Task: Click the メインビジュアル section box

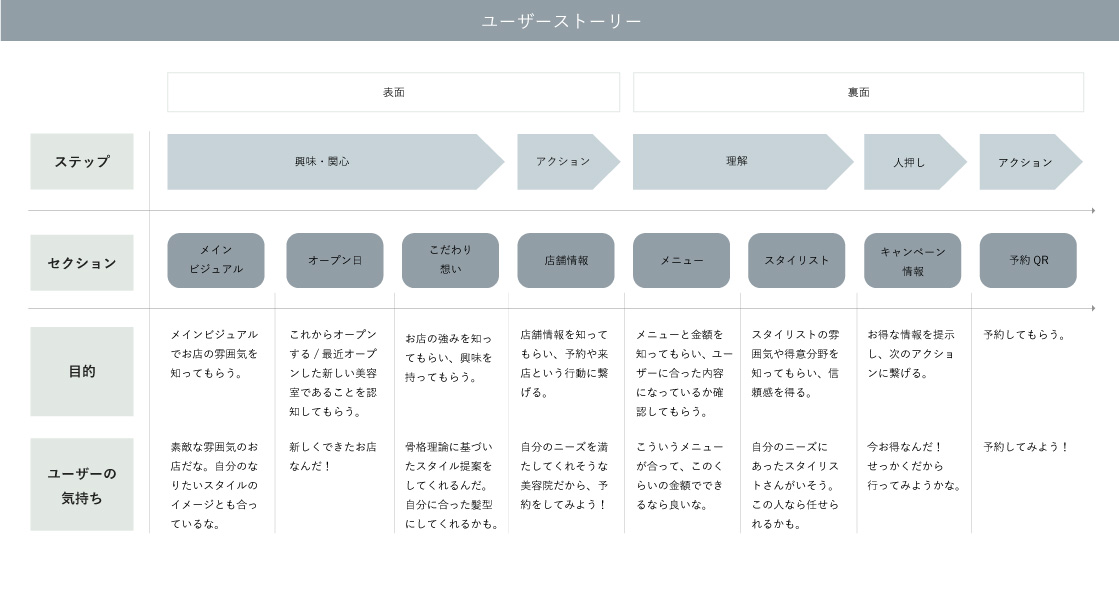Action: [216, 260]
